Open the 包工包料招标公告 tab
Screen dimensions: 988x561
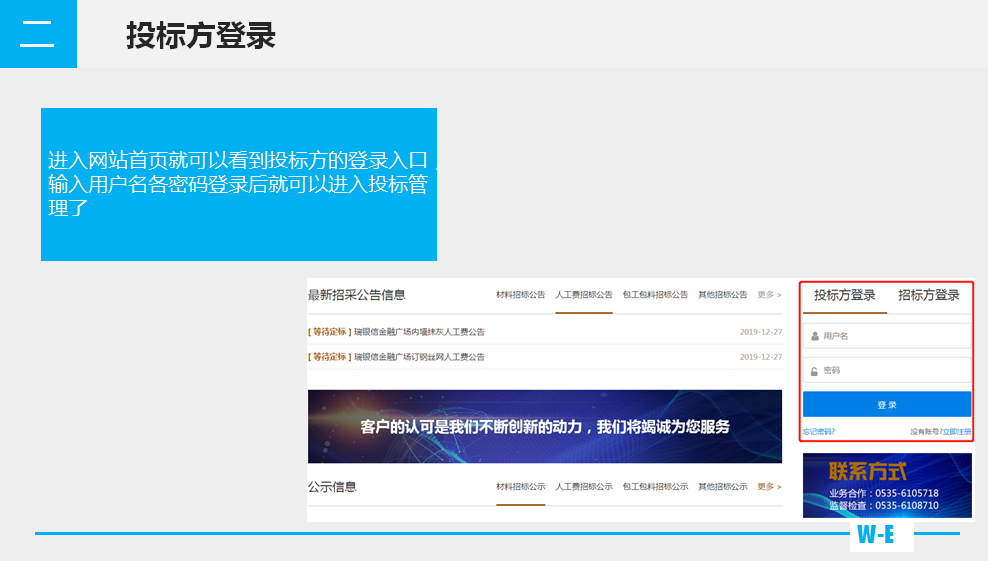[x=655, y=295]
